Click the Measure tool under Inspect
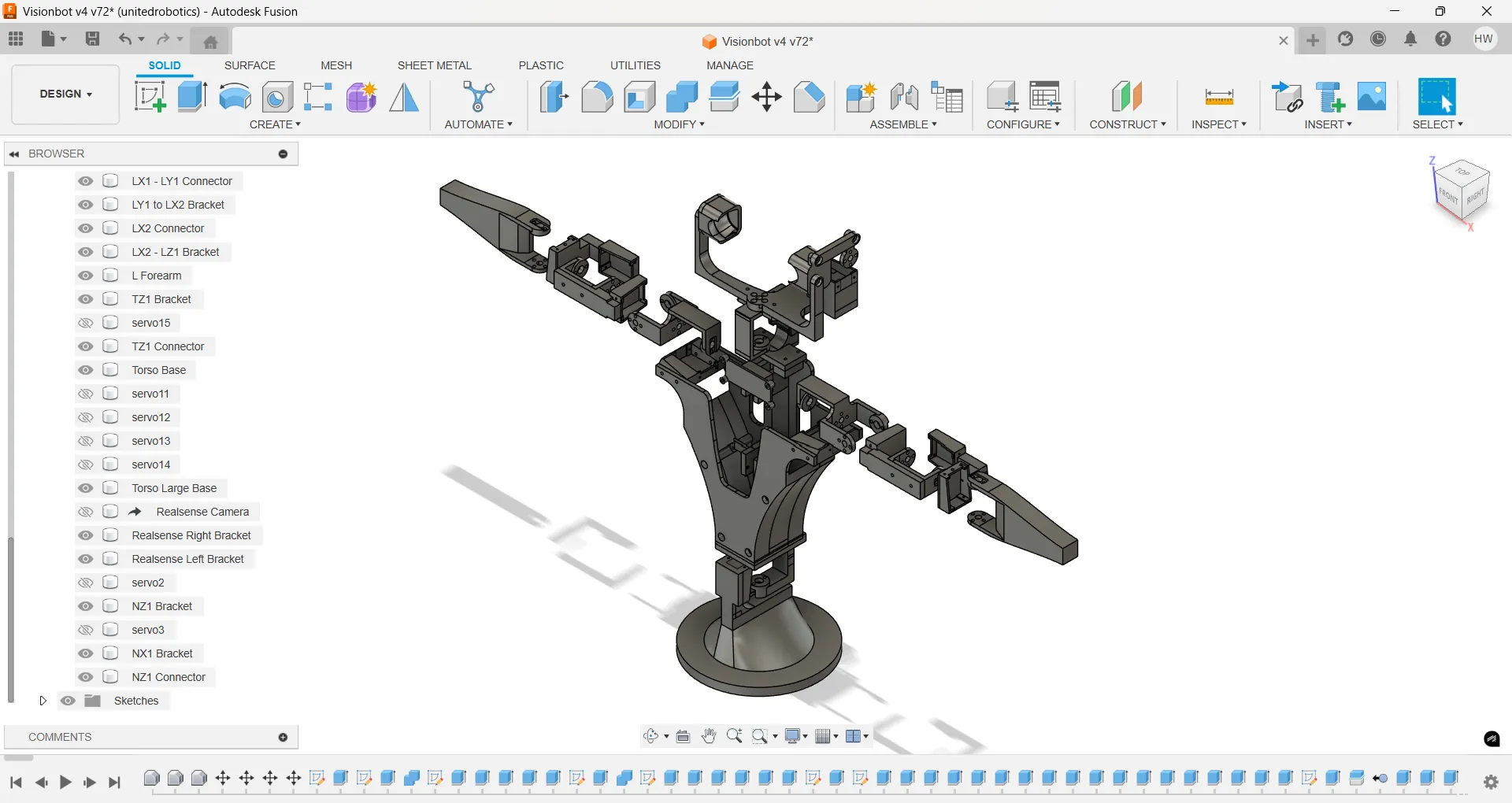1512x803 pixels. [x=1218, y=97]
